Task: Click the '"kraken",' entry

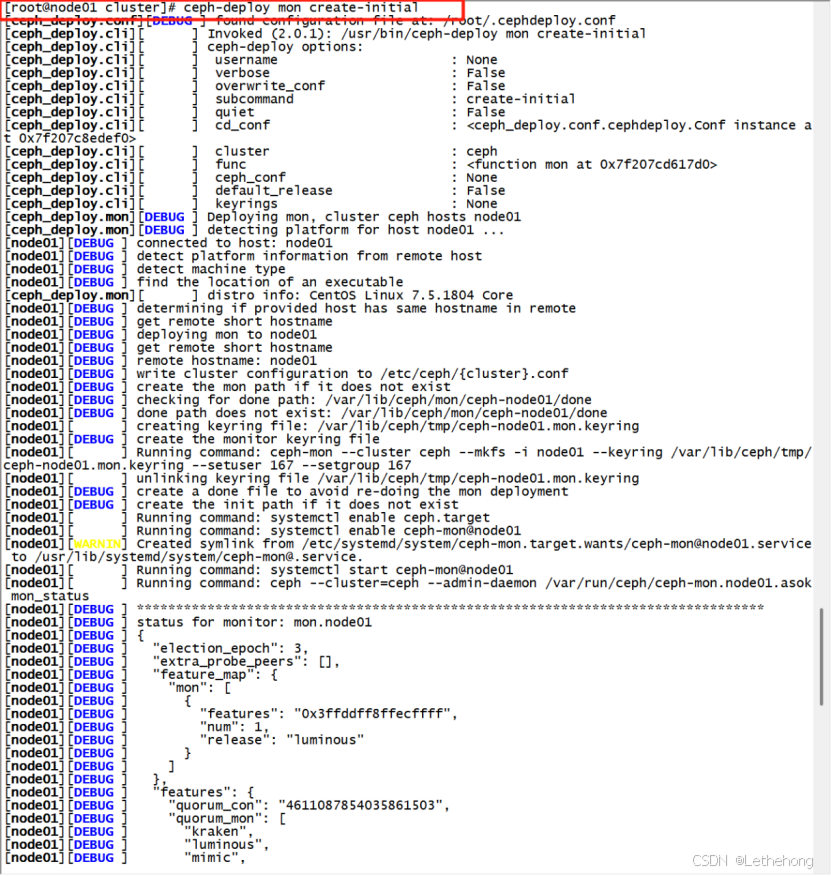Action: point(219,832)
